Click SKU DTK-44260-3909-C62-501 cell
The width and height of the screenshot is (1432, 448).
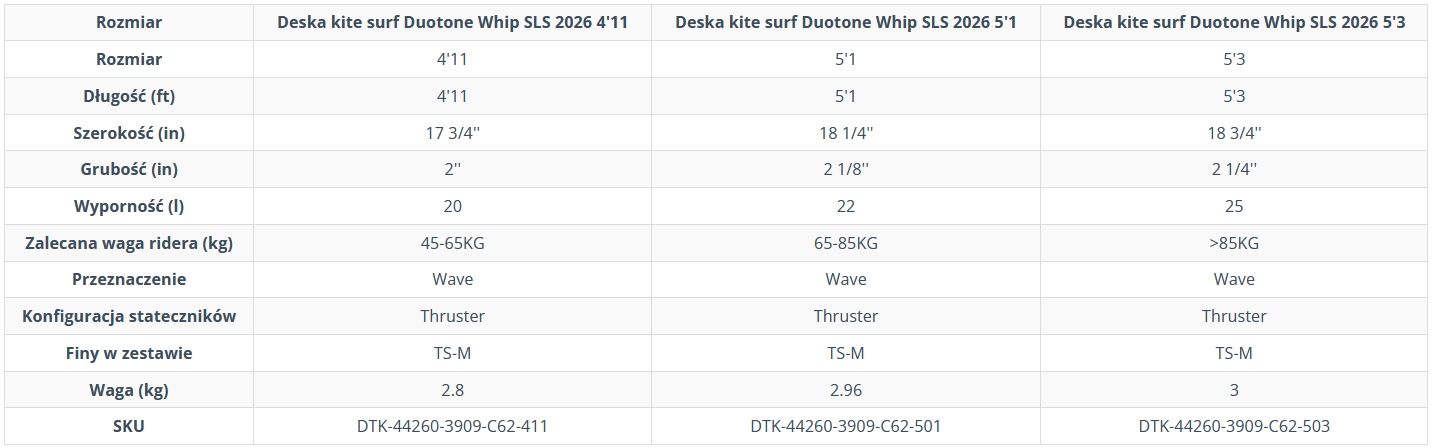pos(846,426)
